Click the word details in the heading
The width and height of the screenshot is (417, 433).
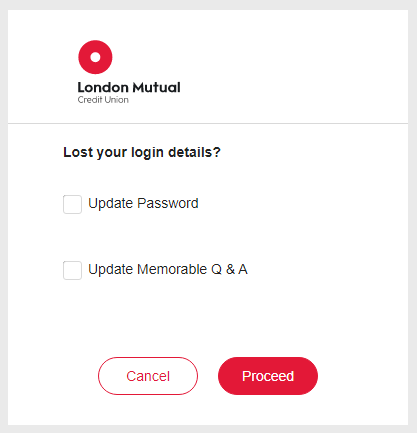[x=190, y=152]
